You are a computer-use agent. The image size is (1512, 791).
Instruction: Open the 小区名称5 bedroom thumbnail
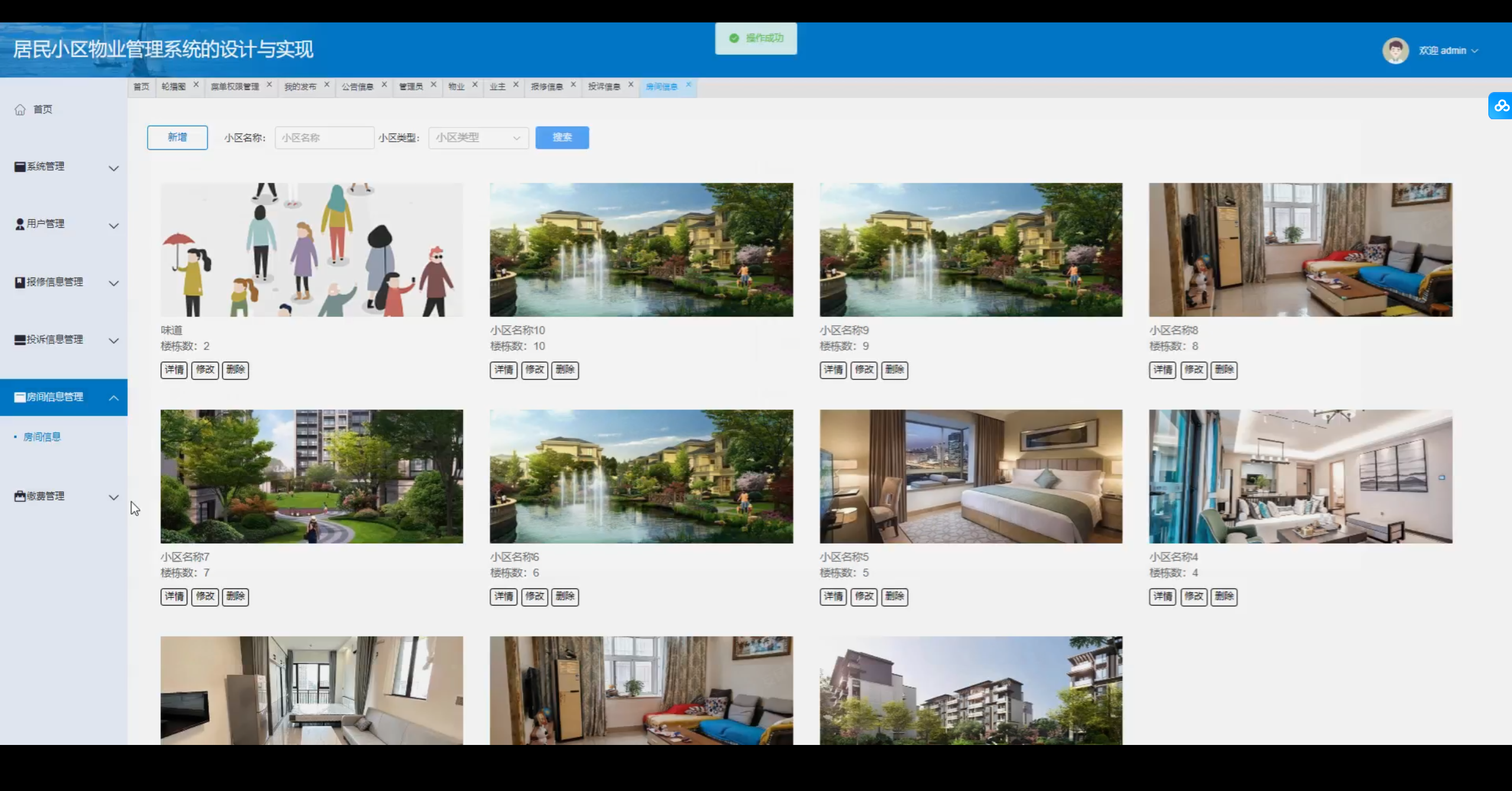(970, 476)
